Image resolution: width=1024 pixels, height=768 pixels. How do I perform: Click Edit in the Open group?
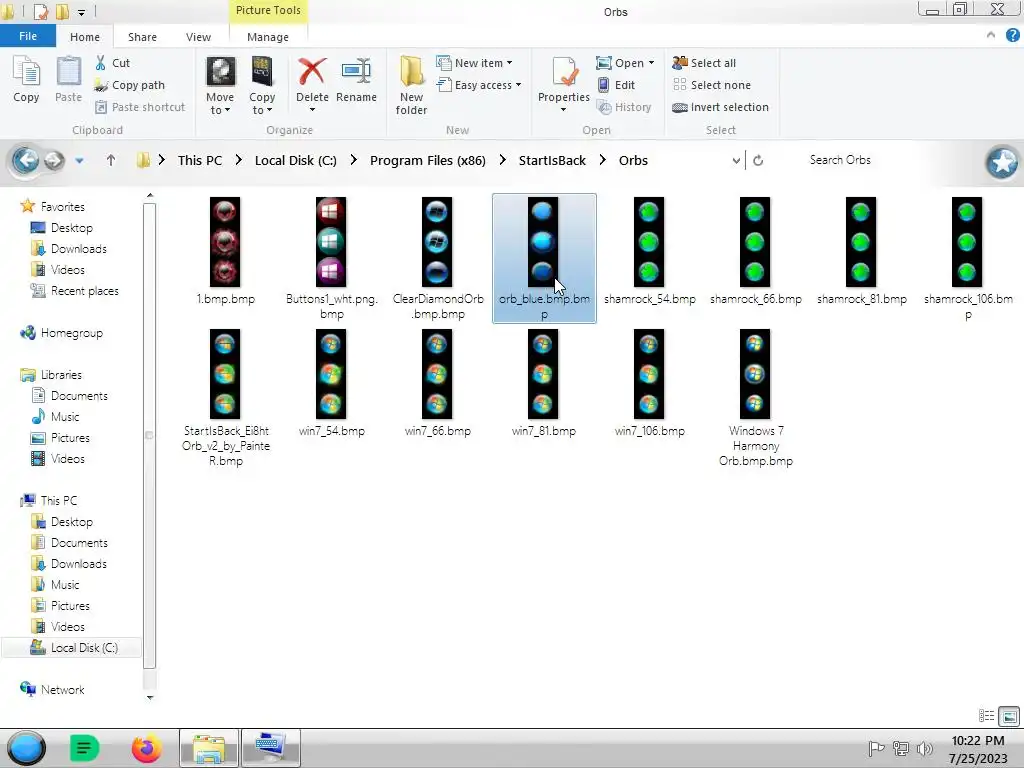coord(616,85)
